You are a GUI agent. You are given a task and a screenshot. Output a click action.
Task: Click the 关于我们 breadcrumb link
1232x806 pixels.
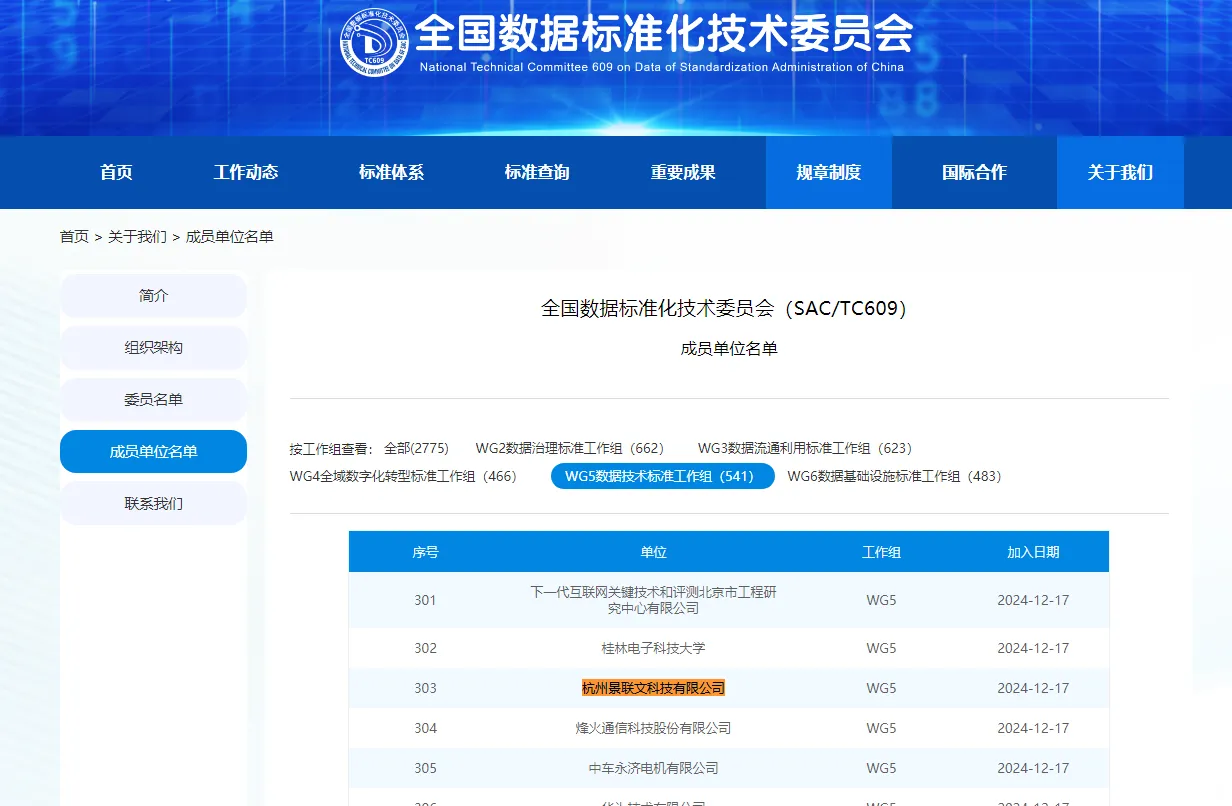[x=137, y=237]
